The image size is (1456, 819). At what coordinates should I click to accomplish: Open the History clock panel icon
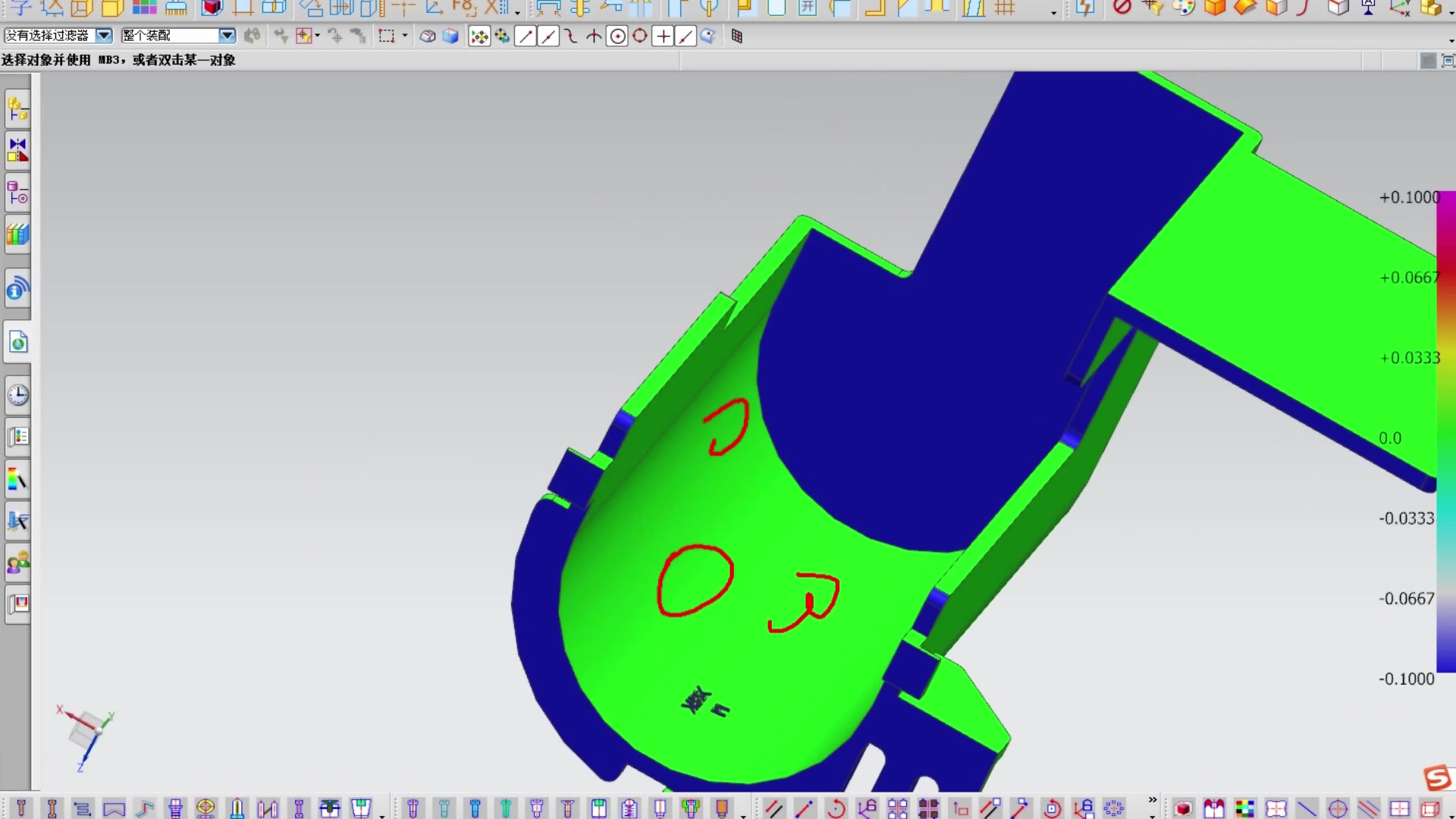18,395
